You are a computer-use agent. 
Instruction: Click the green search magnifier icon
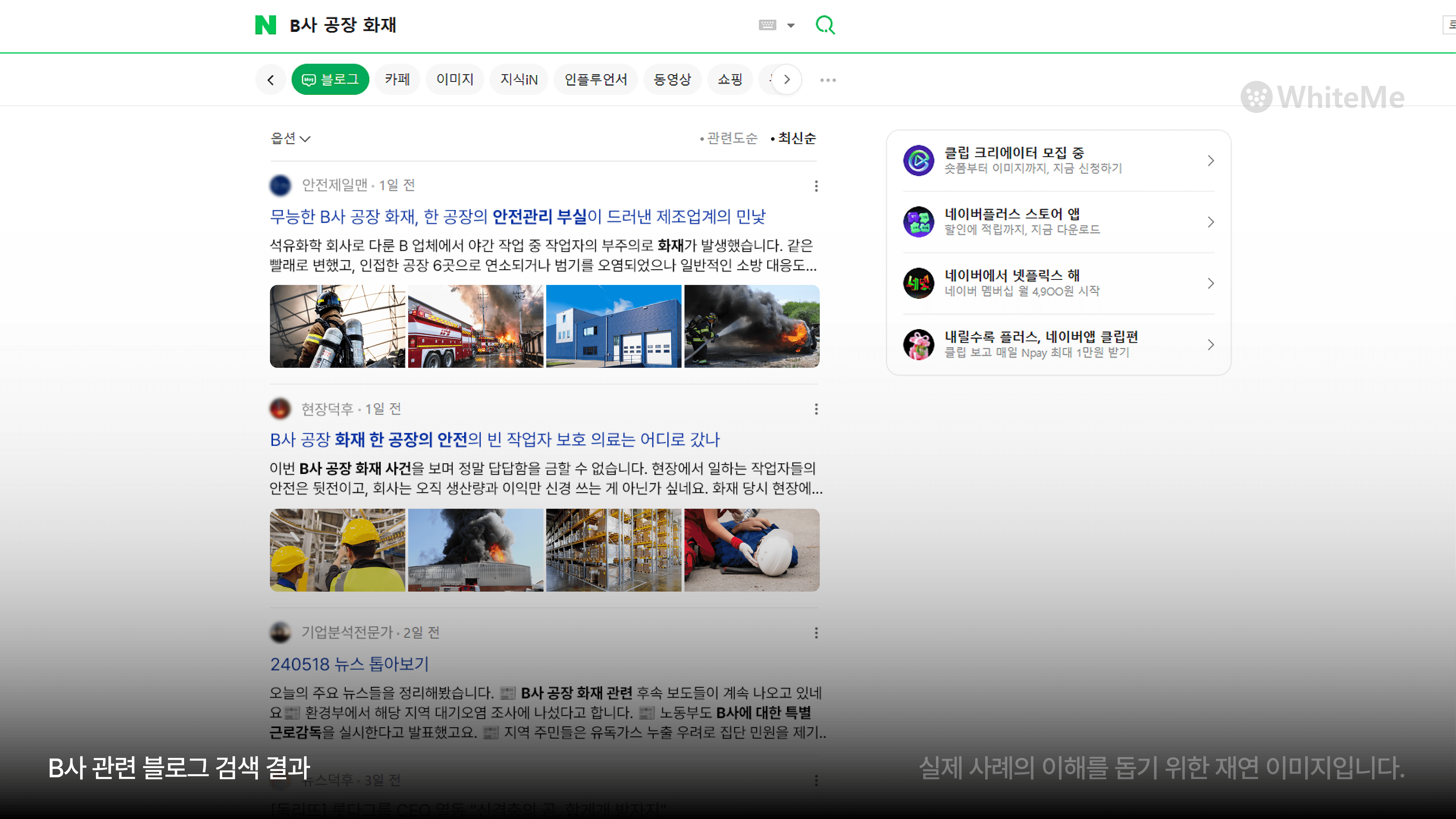(825, 25)
